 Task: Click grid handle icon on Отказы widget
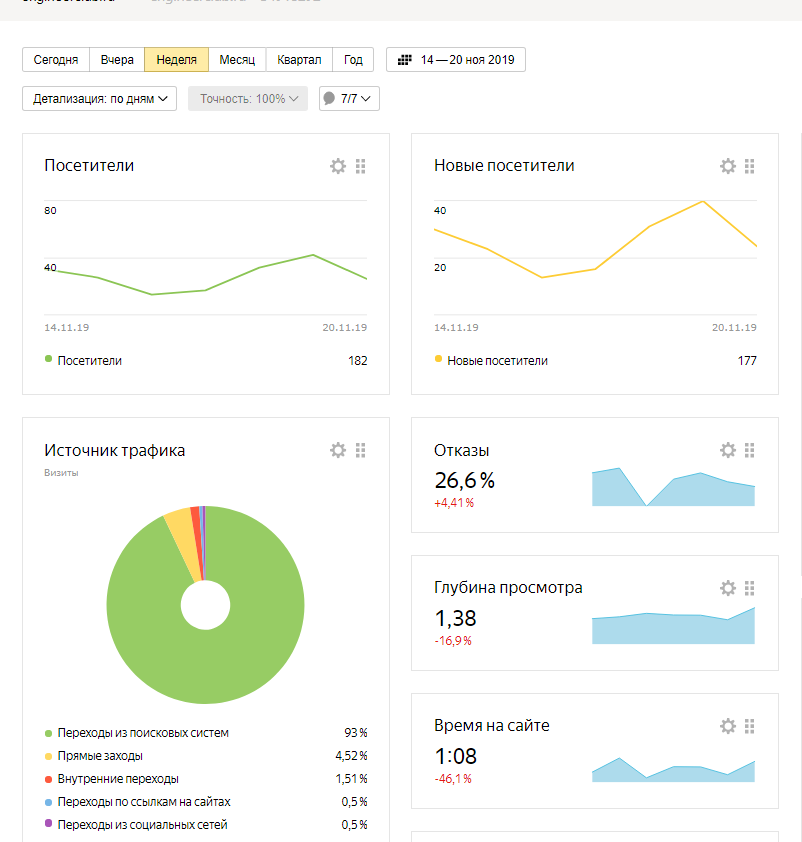click(750, 450)
